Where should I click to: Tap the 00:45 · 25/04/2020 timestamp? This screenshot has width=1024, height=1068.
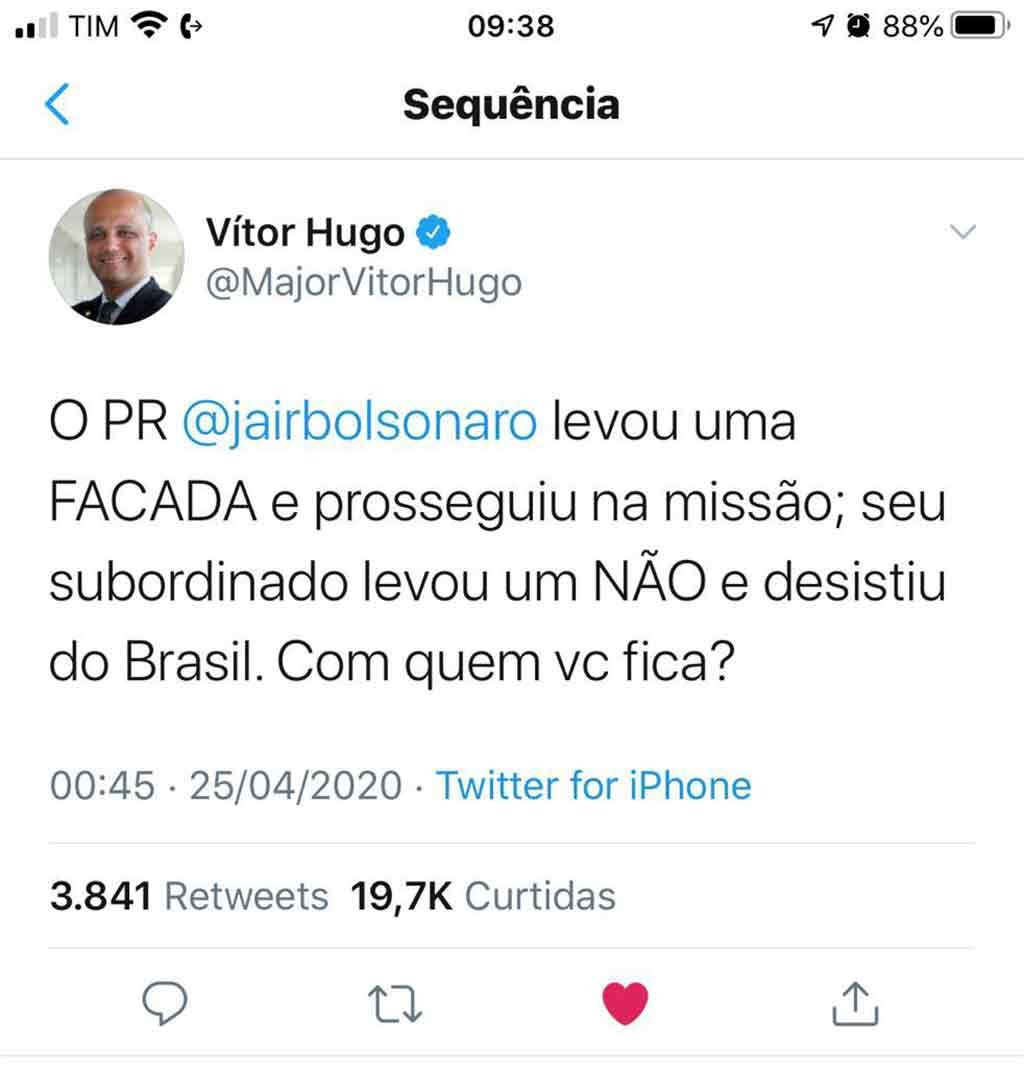point(226,785)
